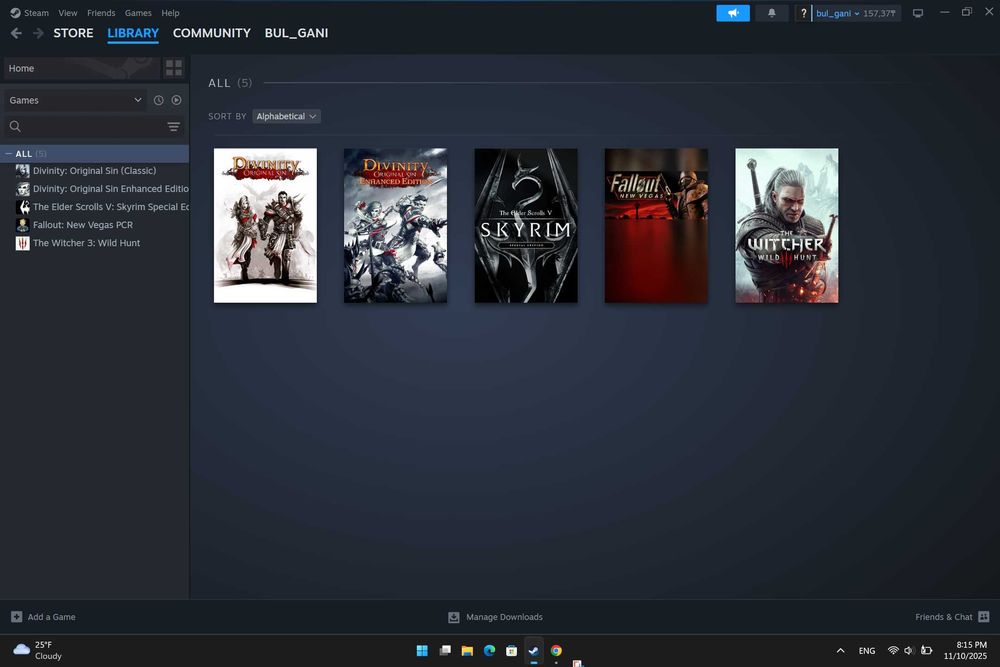Open Manage Downloads
Screen dimensions: 1000x667
click(496, 617)
